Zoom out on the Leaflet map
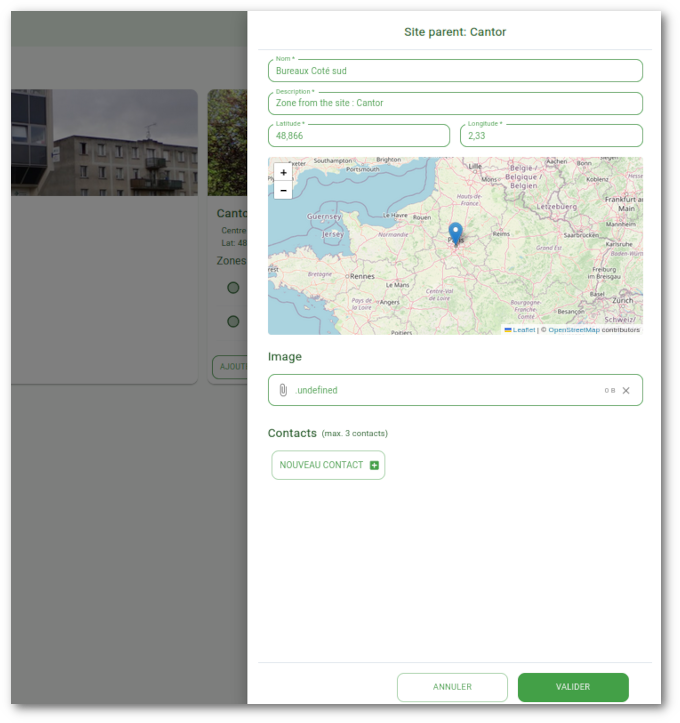 (x=283, y=190)
